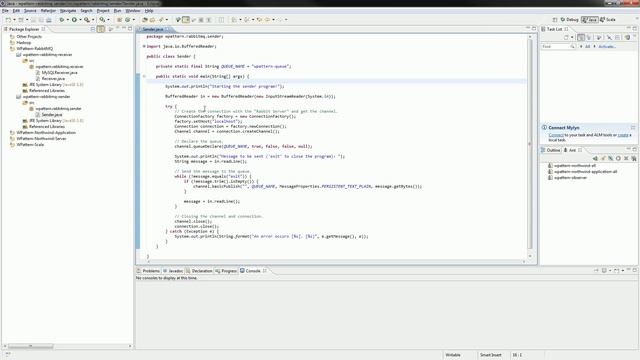Click the Print icon in main toolbar
Screen dimensions: 640x360
pyautogui.click(x=49, y=20)
